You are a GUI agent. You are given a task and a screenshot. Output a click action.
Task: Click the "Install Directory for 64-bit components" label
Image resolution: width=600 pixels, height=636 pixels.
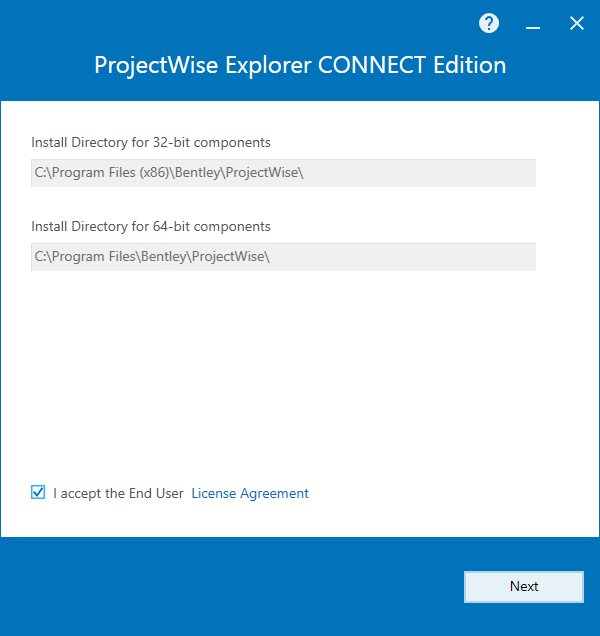pos(151,226)
